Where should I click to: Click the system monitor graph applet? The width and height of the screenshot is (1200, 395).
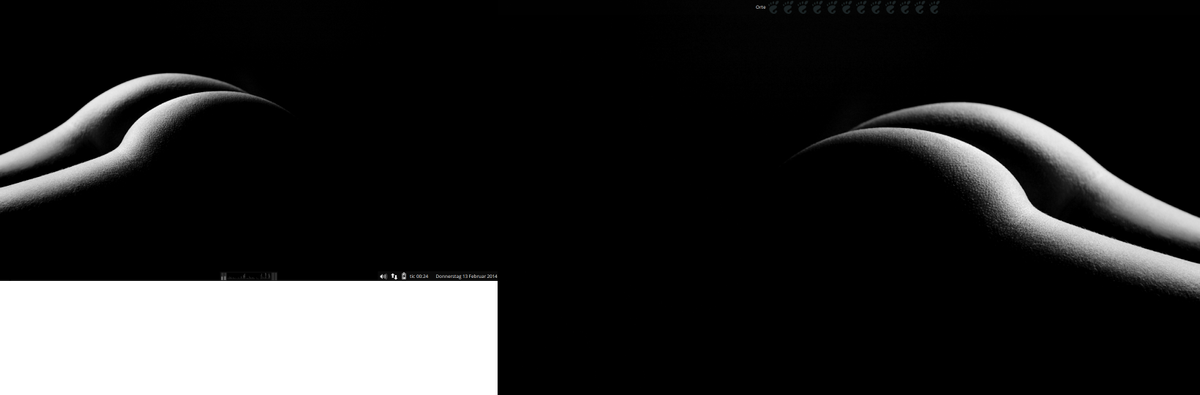tap(249, 276)
